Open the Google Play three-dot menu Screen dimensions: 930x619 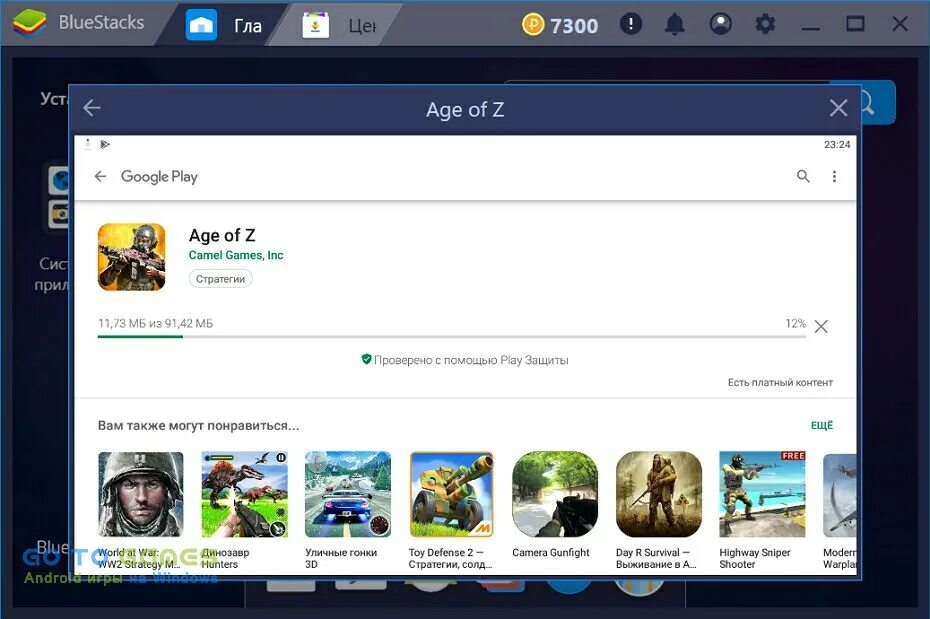point(834,176)
